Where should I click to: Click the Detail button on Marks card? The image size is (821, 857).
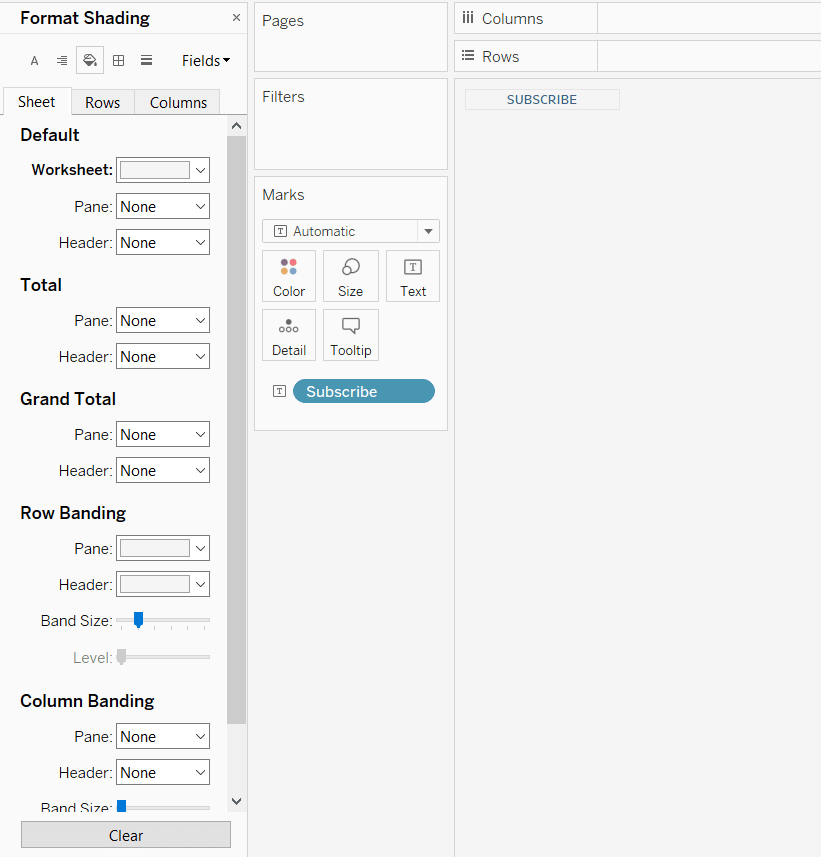coord(289,335)
